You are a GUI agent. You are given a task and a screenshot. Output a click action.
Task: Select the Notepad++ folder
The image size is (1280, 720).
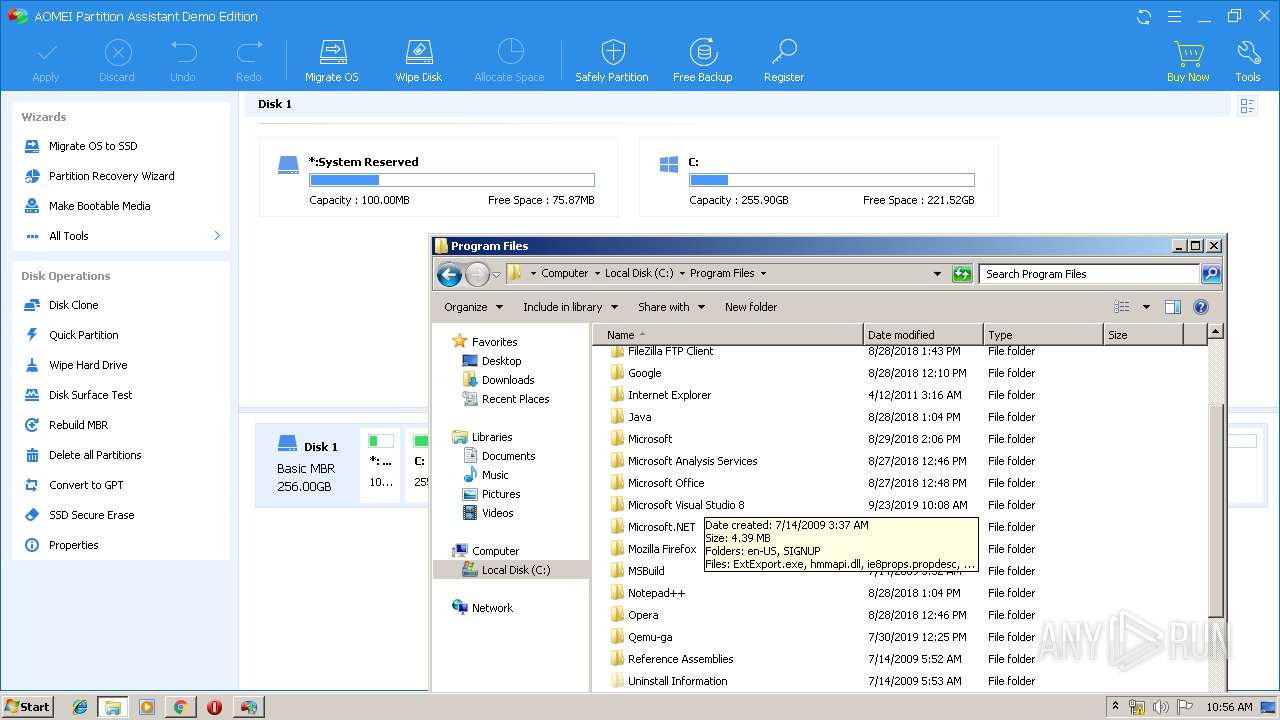(x=656, y=593)
